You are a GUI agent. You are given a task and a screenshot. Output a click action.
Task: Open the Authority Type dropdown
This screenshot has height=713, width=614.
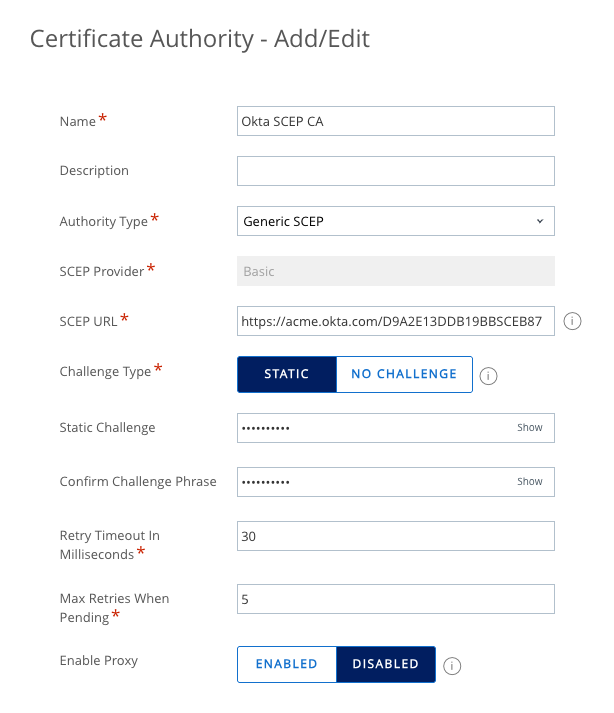395,221
